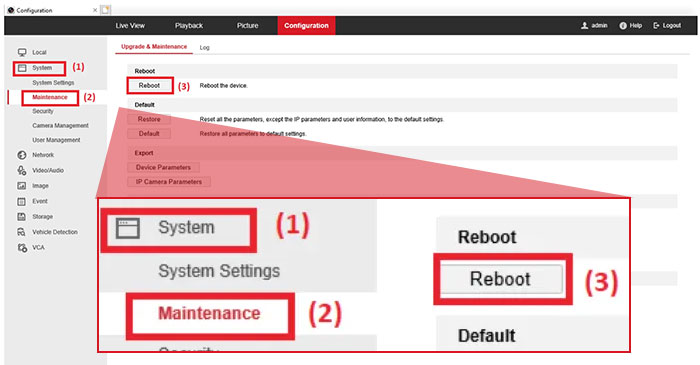Image resolution: width=700 pixels, height=365 pixels.
Task: Click the 'Reboot the device.' text
Action: point(223,85)
